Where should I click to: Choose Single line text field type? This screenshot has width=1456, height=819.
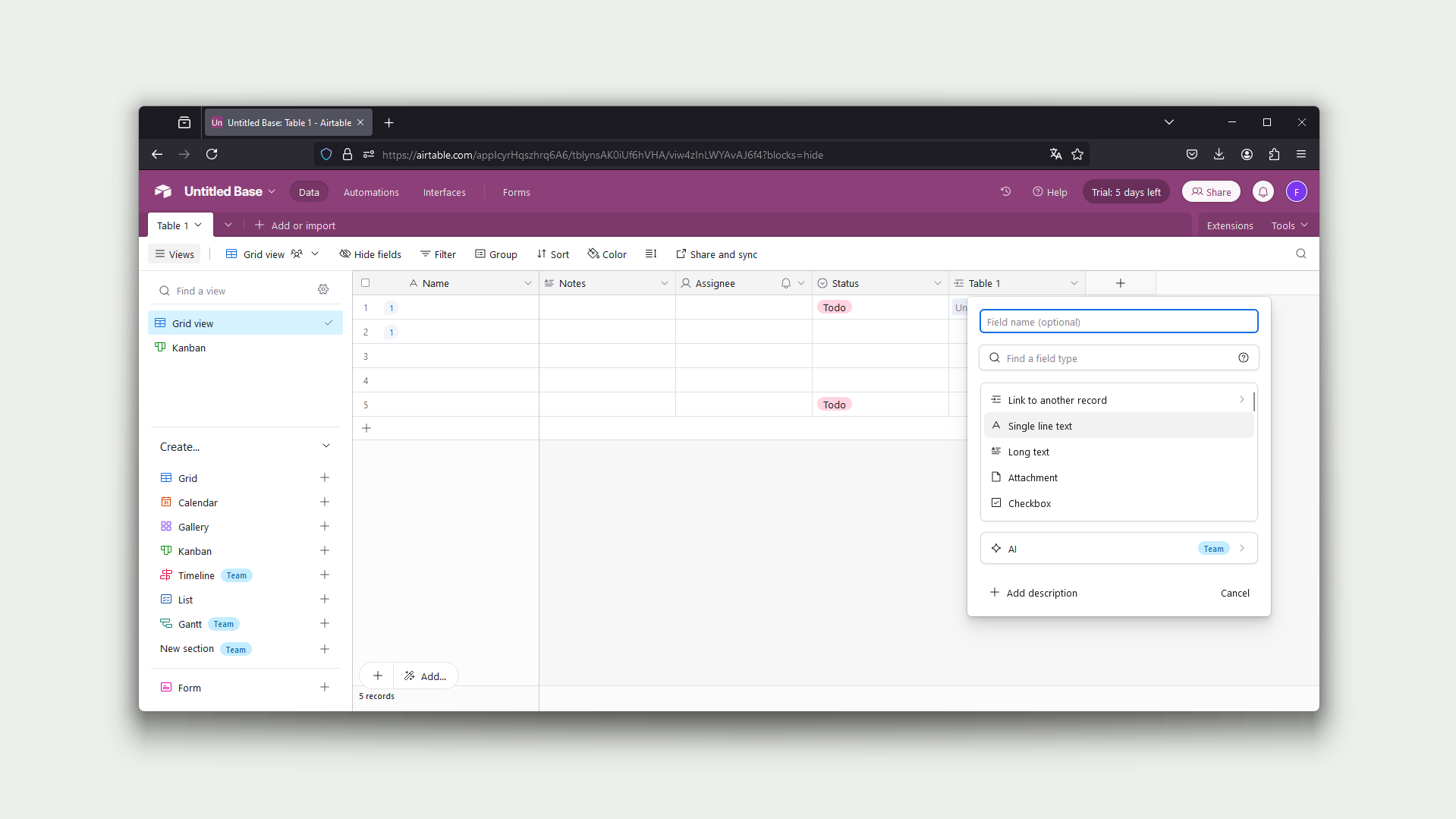coord(1118,426)
